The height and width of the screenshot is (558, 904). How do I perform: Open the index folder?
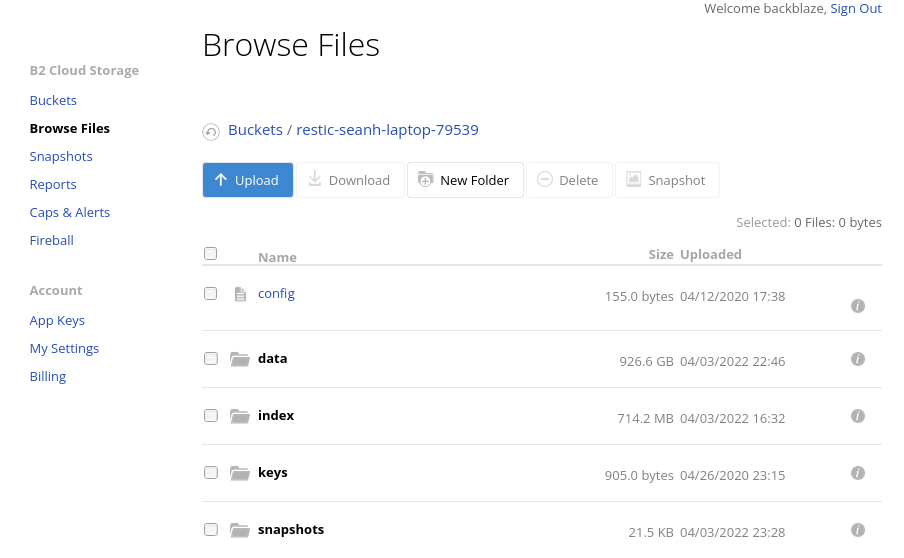276,416
